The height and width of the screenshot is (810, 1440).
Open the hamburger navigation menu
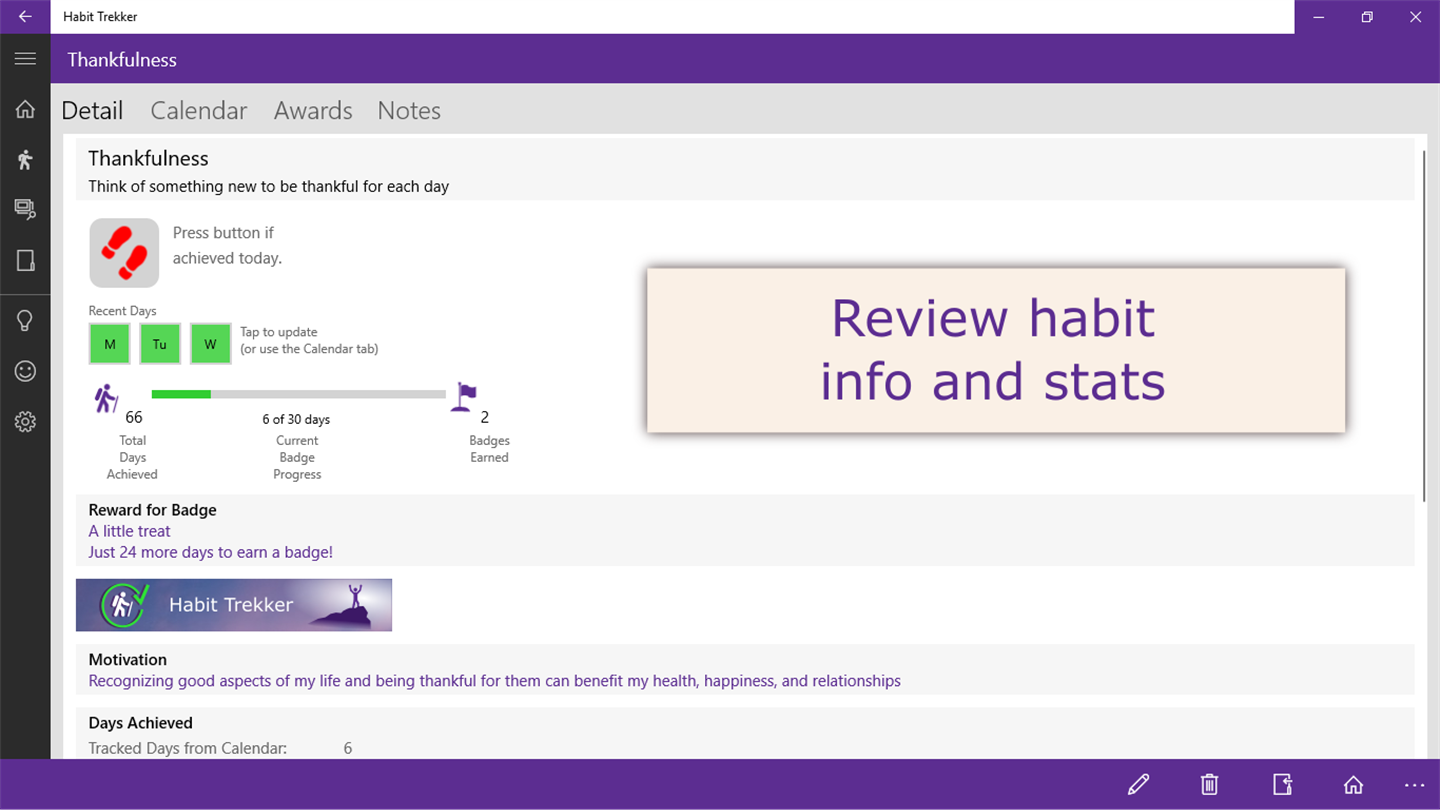click(25, 59)
